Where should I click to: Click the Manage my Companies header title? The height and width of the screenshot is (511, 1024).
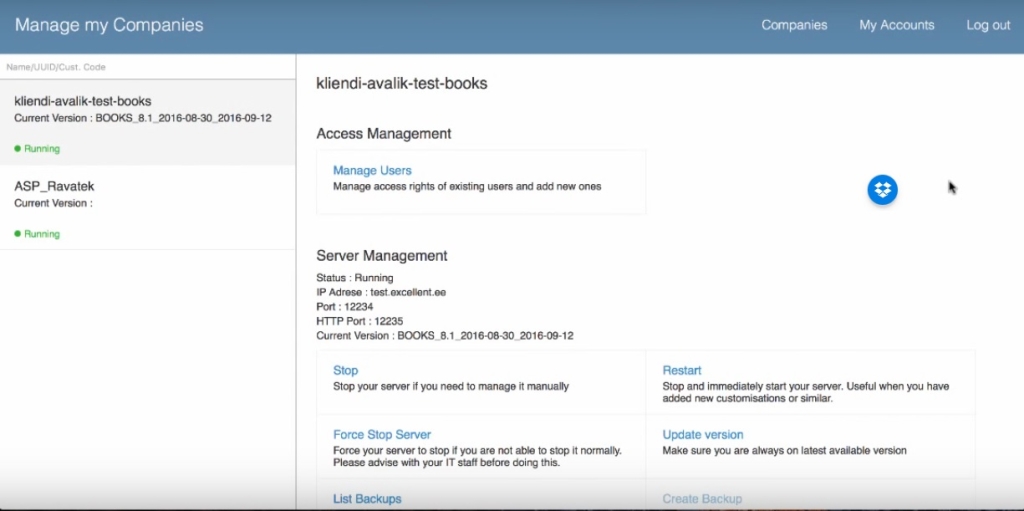tap(109, 25)
